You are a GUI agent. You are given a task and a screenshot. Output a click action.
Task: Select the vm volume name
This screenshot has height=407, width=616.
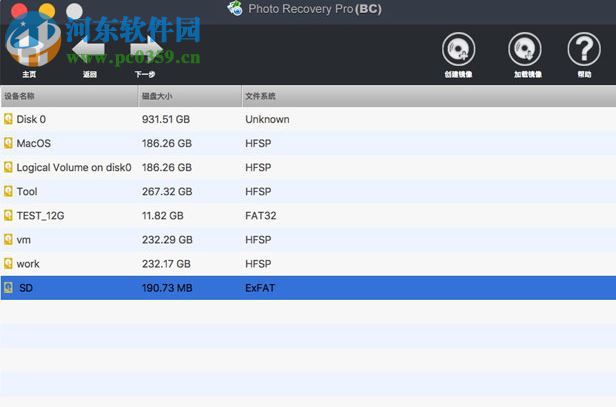pyautogui.click(x=24, y=240)
